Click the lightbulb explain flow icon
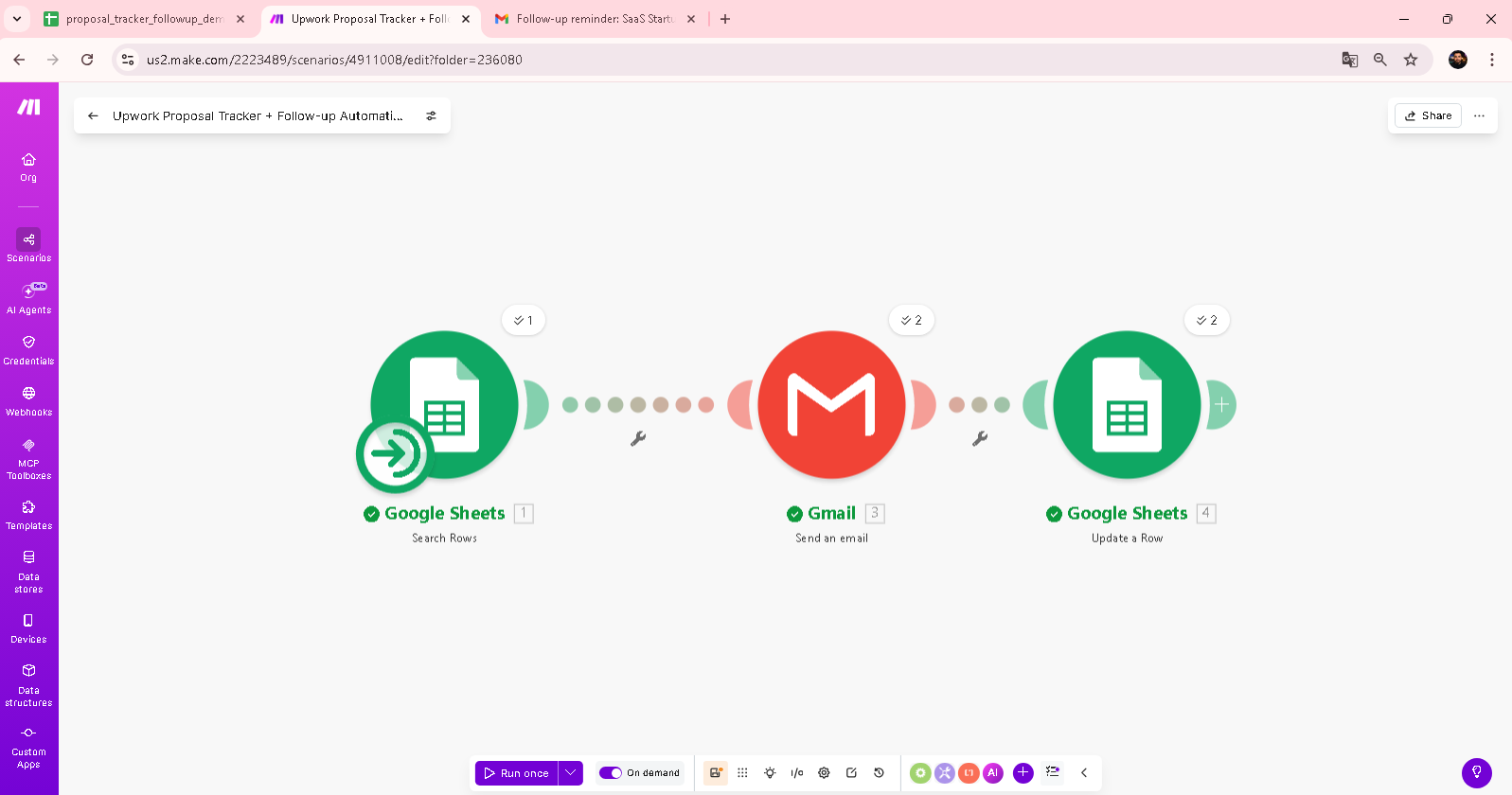Viewport: 1512px width, 795px height. (770, 772)
